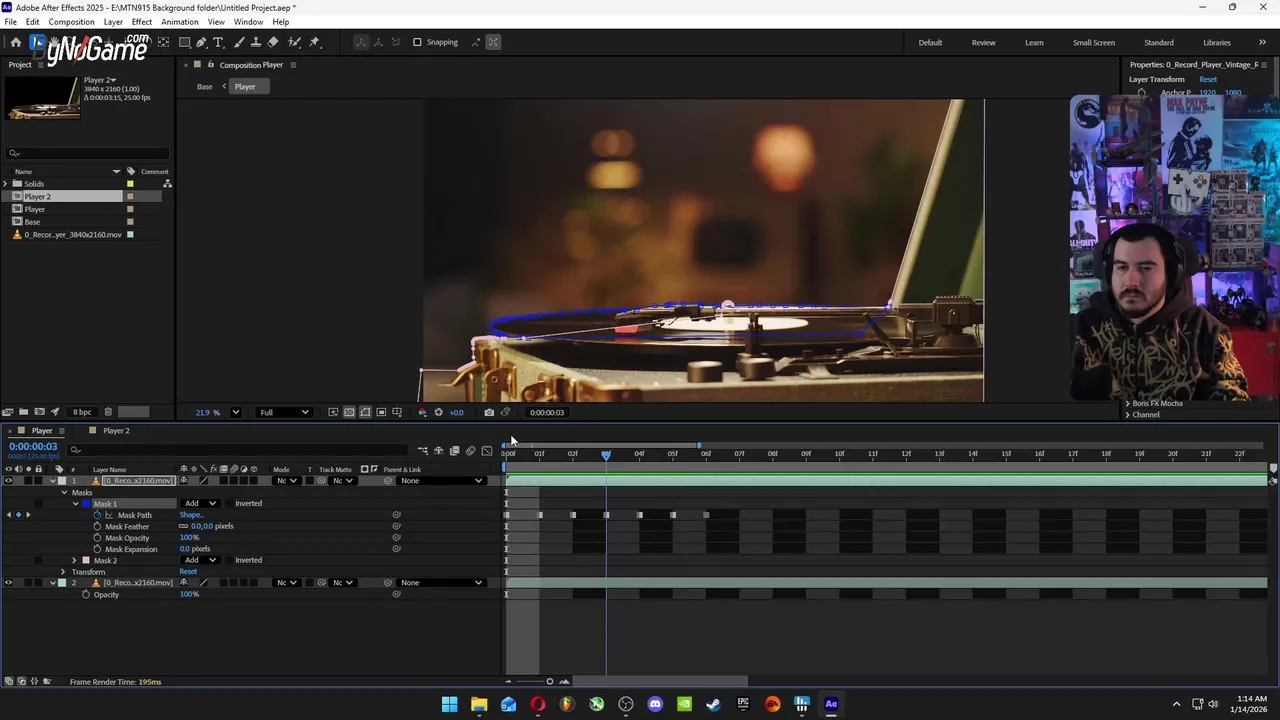Toggle Opacity stopwatch for layer 2

pos(86,594)
